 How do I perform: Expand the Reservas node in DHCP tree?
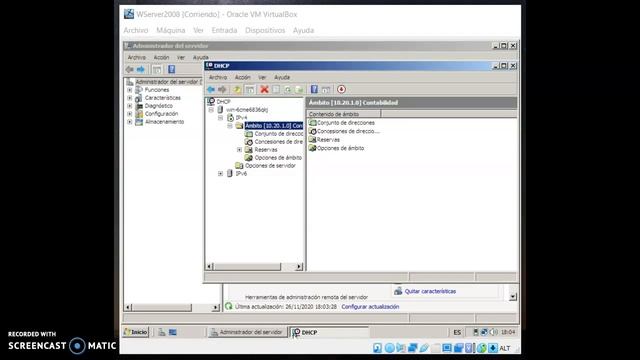click(240, 150)
